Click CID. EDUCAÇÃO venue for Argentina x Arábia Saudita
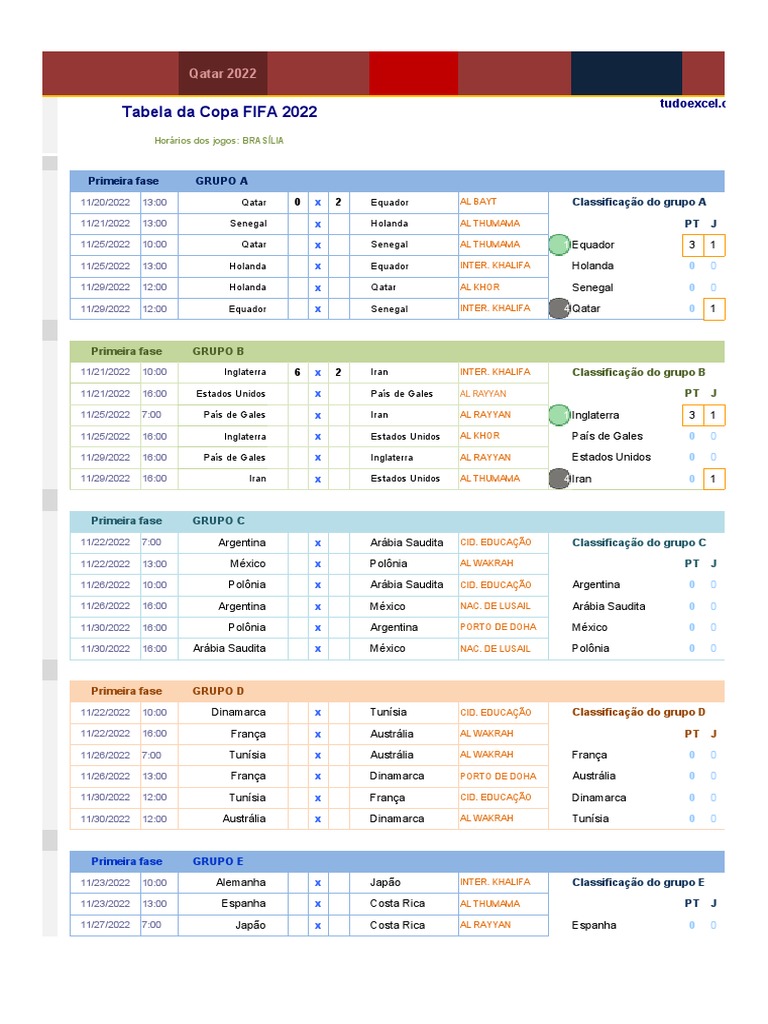The width and height of the screenshot is (768, 1024). coord(496,542)
